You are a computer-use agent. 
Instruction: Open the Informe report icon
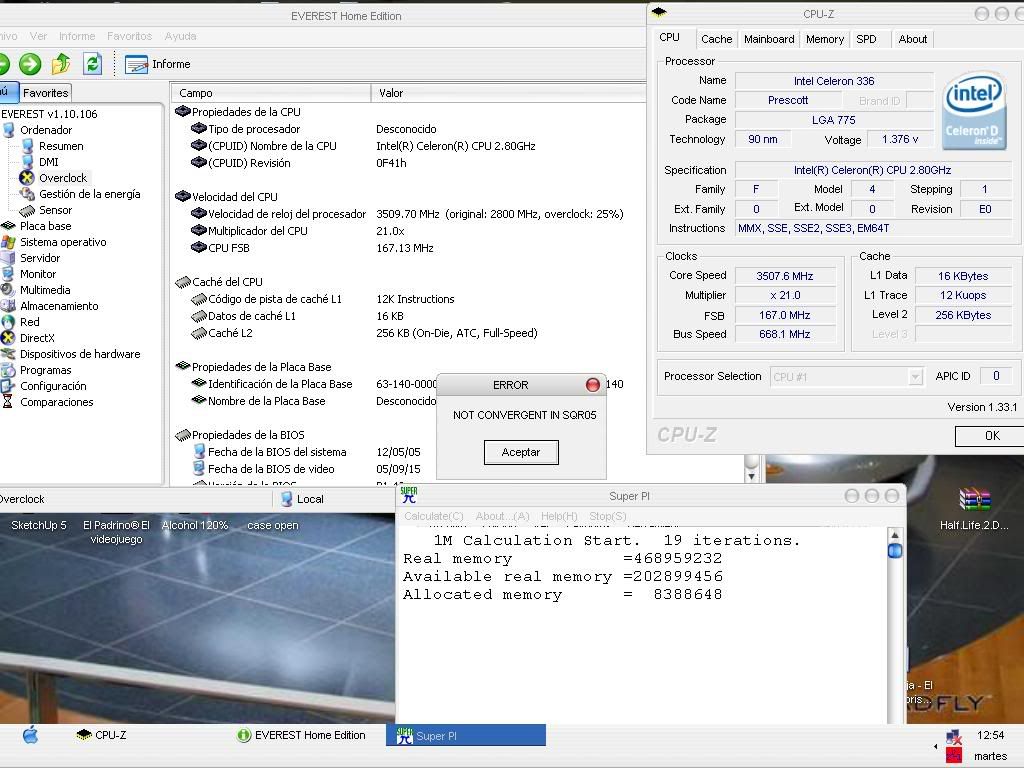click(x=136, y=64)
